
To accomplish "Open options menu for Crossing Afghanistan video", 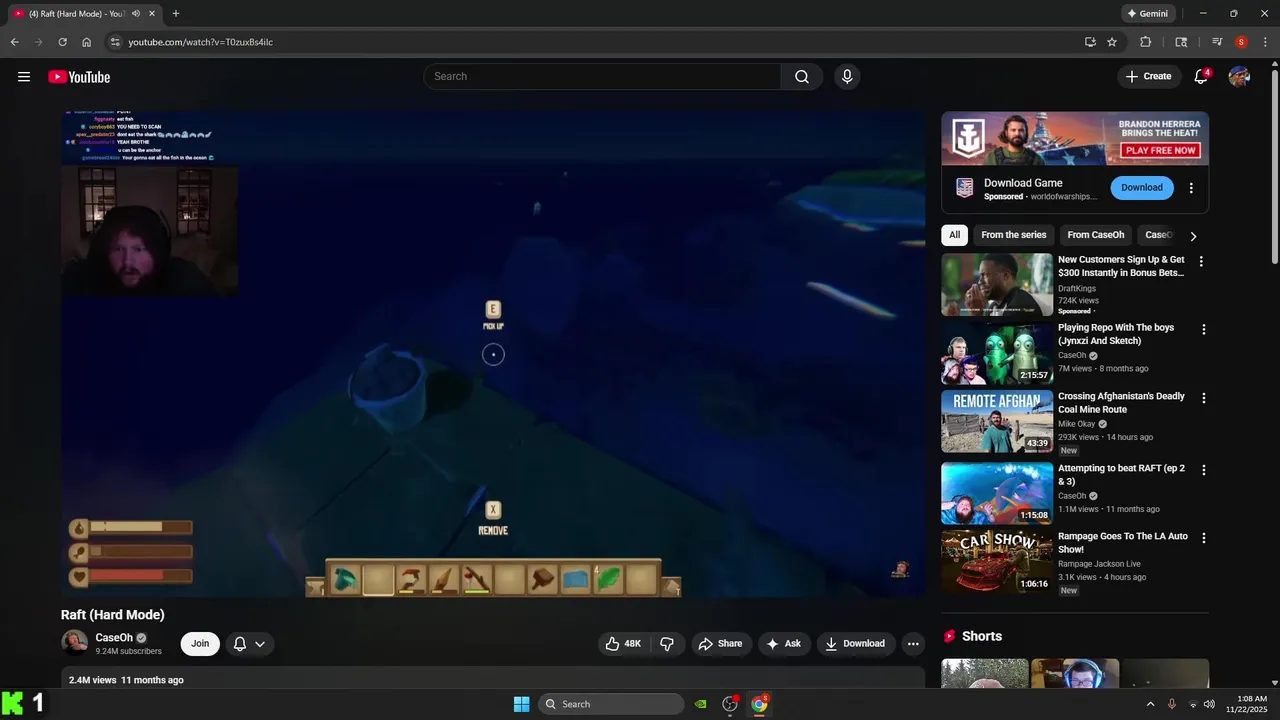I will pos(1203,398).
